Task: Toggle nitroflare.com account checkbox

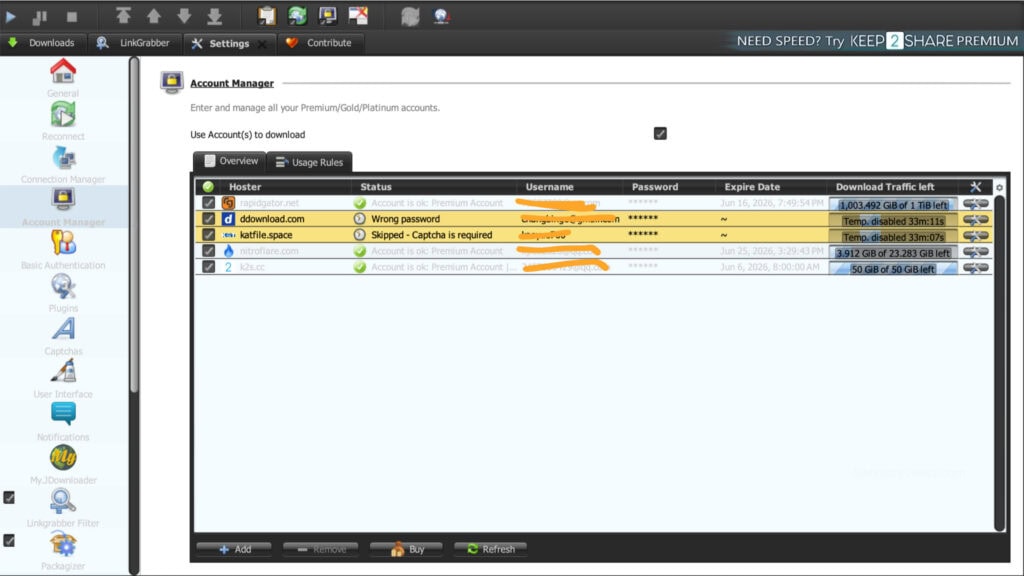Action: [x=208, y=251]
